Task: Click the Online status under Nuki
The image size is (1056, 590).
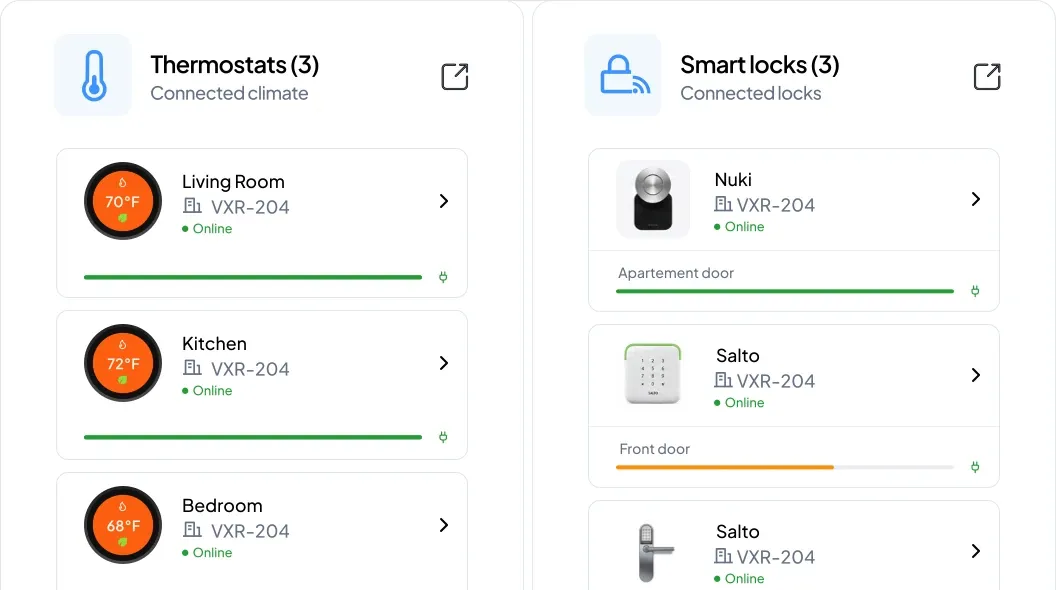Action: click(739, 227)
